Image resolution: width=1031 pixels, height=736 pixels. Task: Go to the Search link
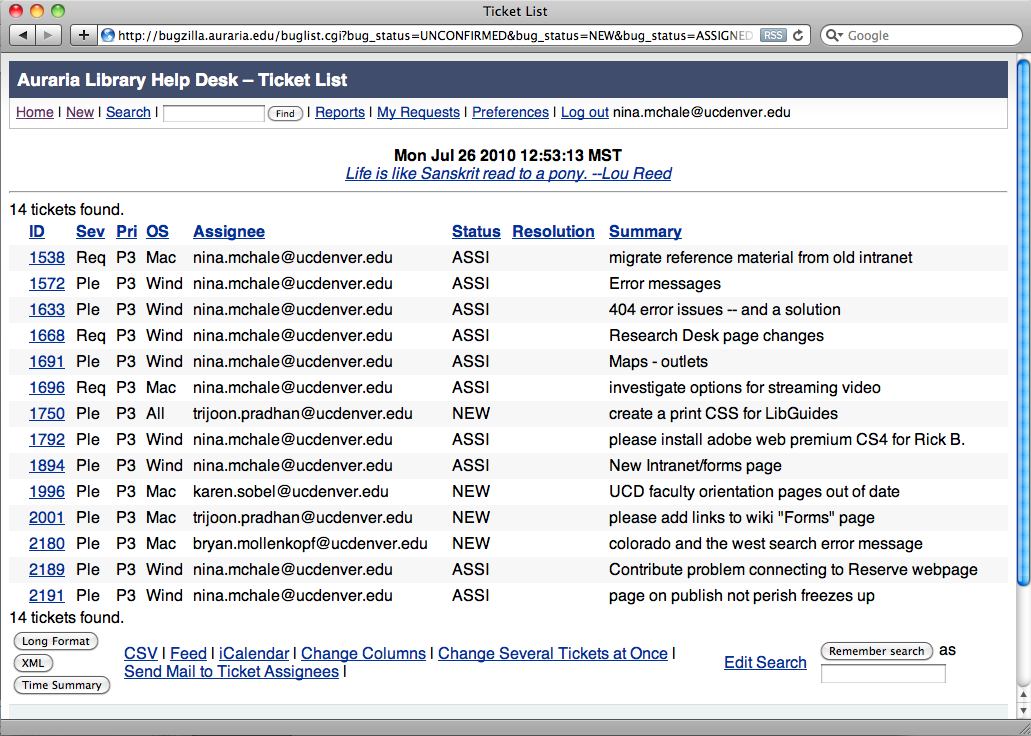[128, 112]
